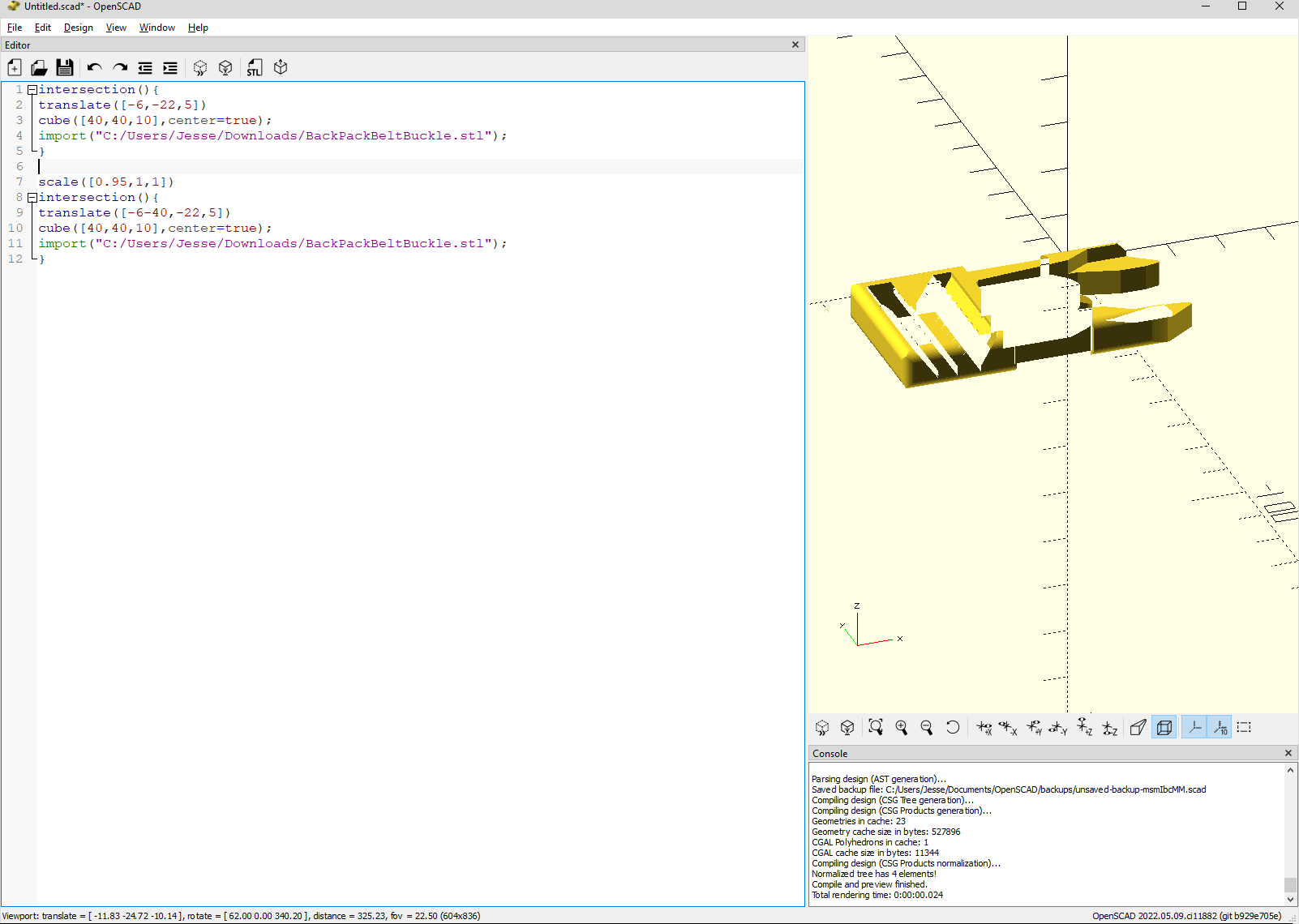Viewport: 1299px width, 924px height.
Task: Undo the last edit in editor toolbar
Action: pos(95,68)
